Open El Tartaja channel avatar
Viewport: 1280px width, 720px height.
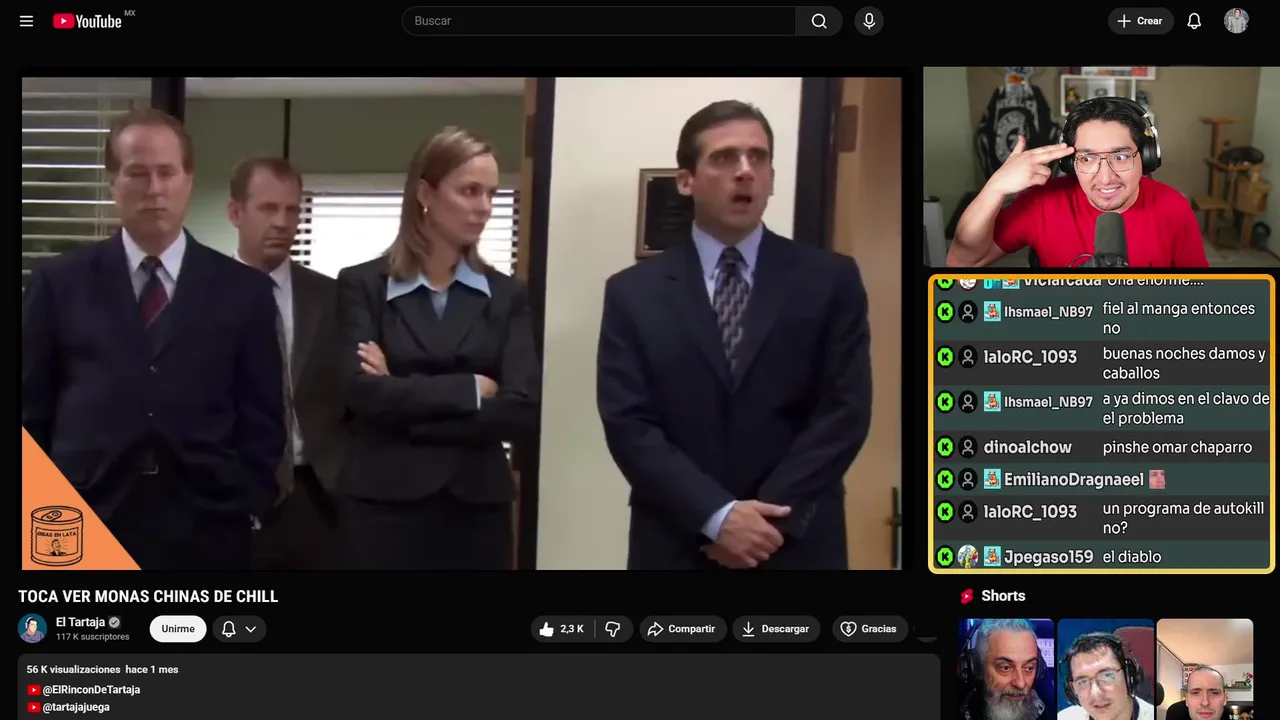(x=32, y=628)
